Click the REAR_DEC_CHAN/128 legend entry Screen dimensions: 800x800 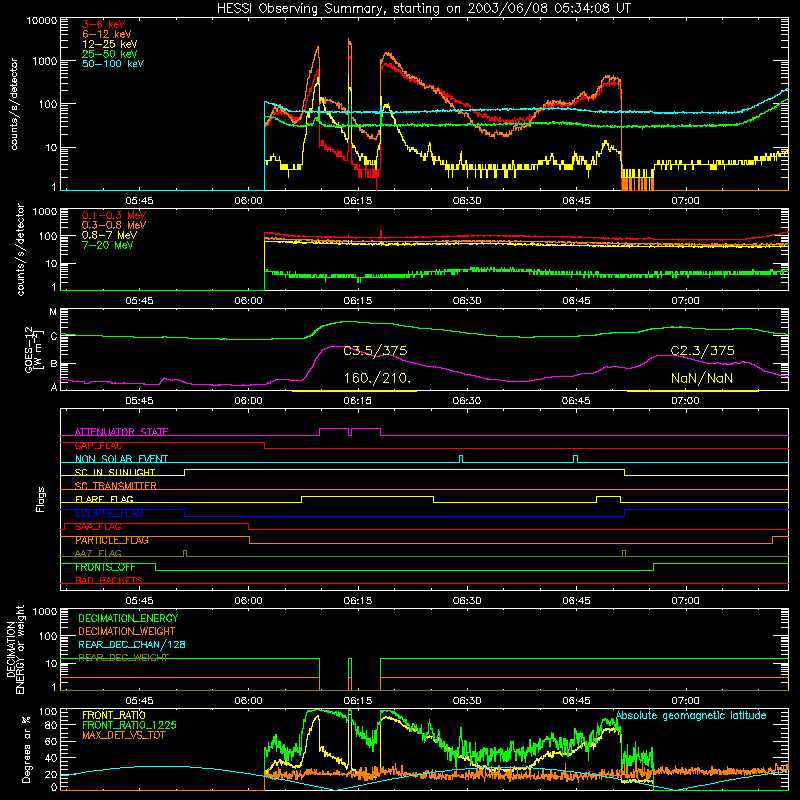[132, 644]
